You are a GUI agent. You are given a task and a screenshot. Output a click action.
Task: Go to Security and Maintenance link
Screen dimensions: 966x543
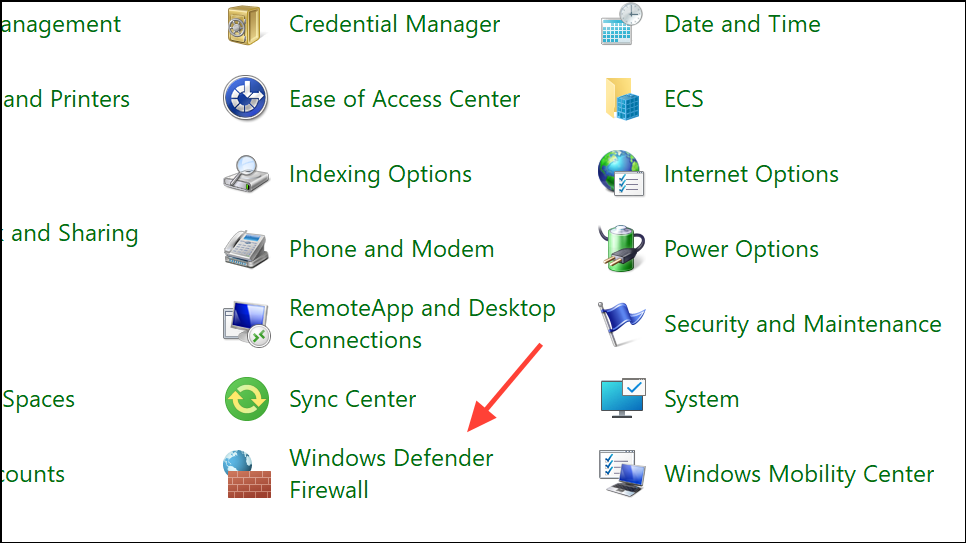[x=802, y=324]
